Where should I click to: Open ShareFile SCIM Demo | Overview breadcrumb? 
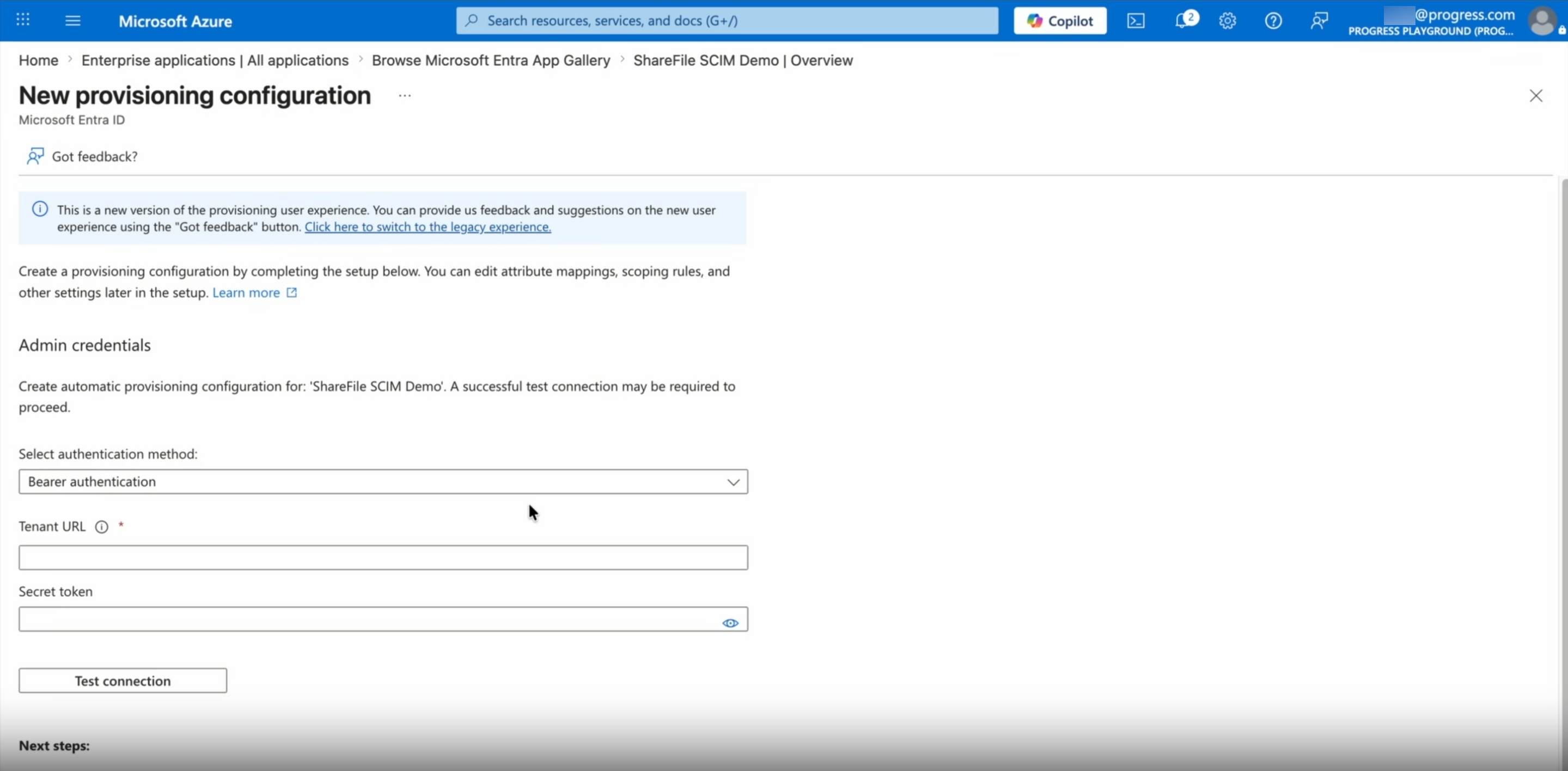tap(743, 60)
